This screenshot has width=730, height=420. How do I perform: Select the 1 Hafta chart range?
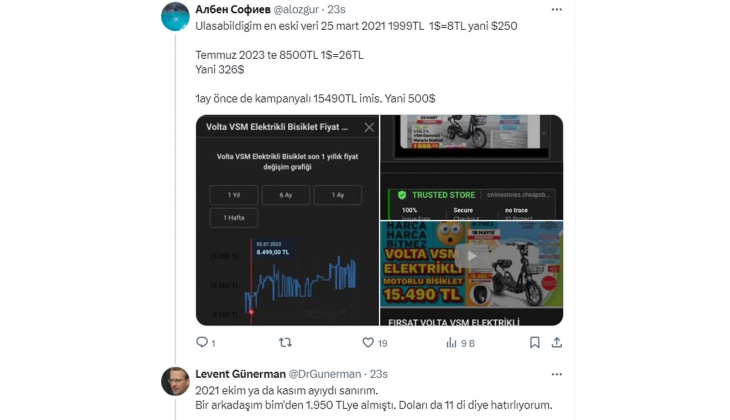pyautogui.click(x=234, y=218)
